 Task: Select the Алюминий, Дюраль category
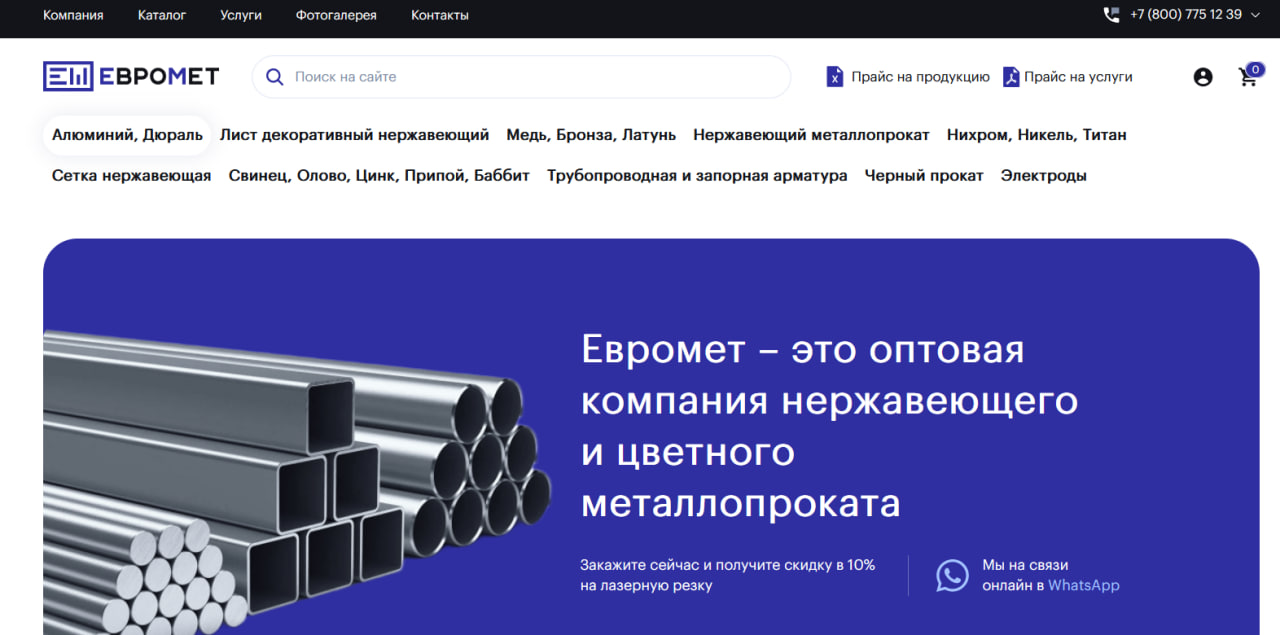127,135
